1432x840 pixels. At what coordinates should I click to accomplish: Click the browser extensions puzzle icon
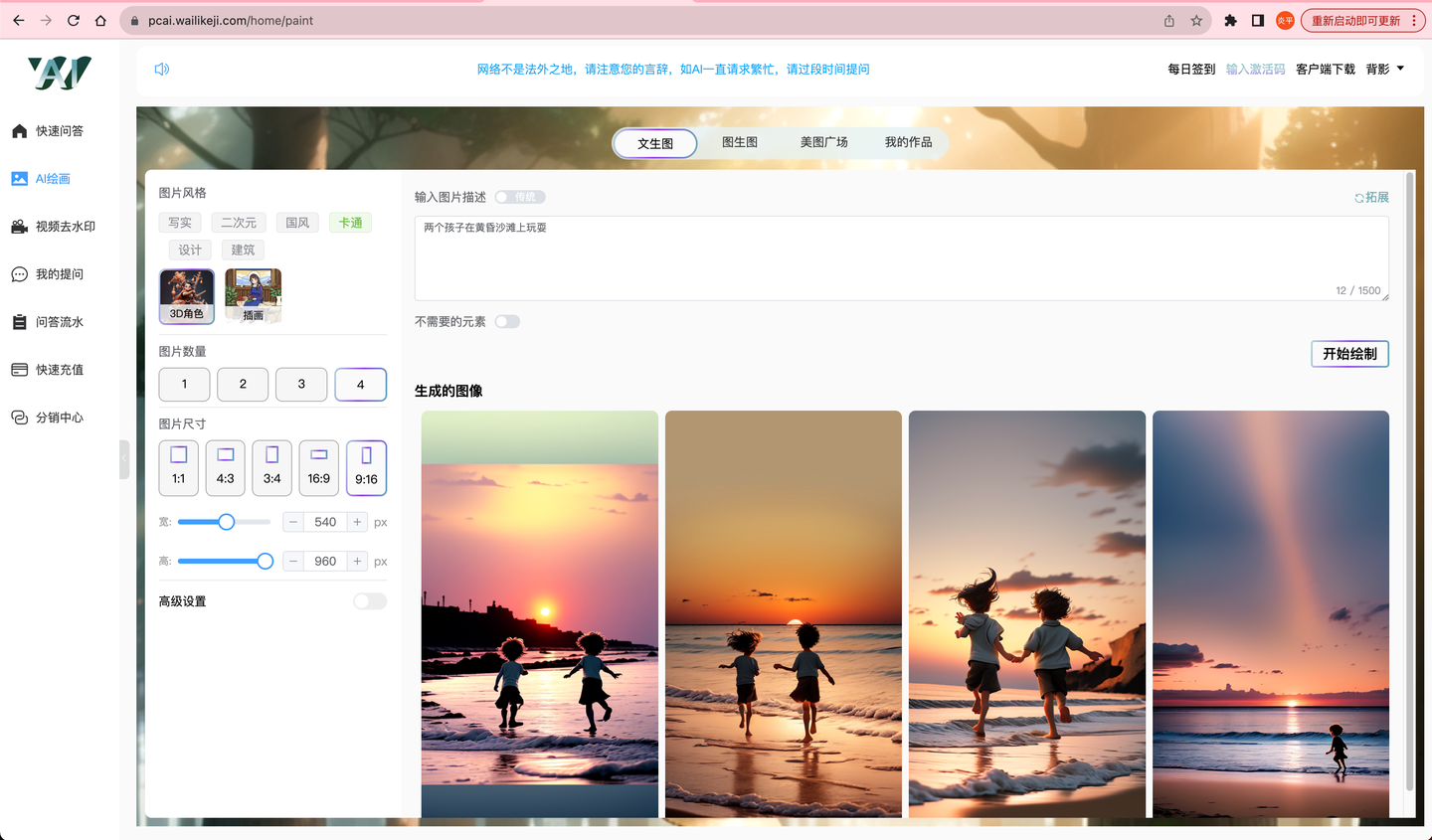pyautogui.click(x=1230, y=20)
